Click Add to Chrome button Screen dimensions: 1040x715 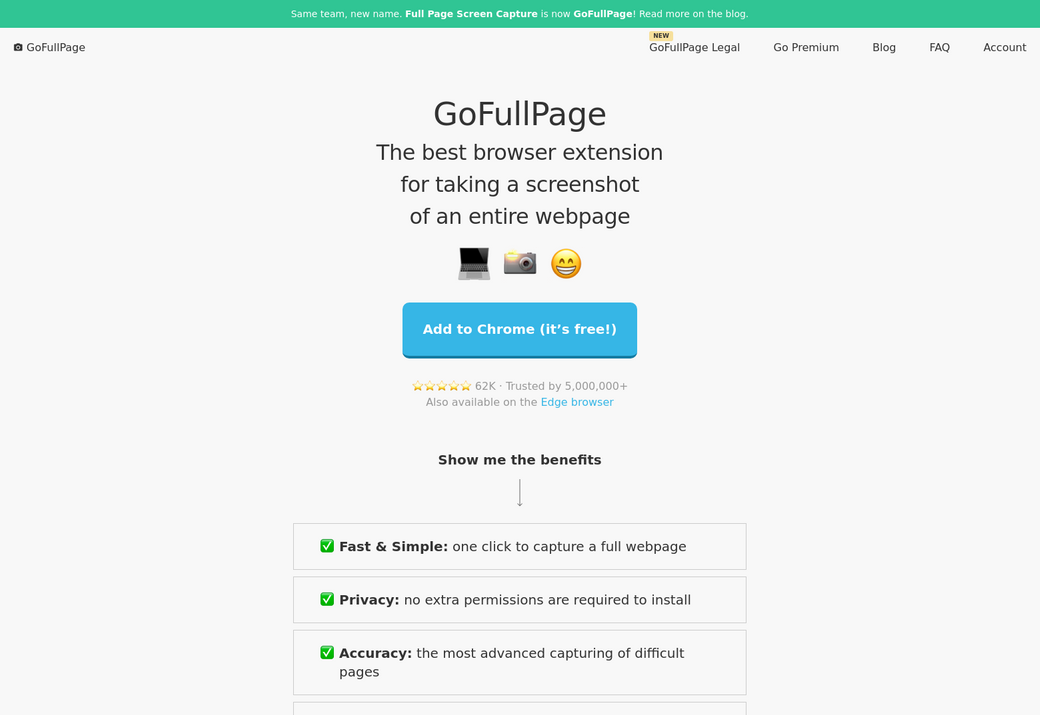click(x=519, y=329)
